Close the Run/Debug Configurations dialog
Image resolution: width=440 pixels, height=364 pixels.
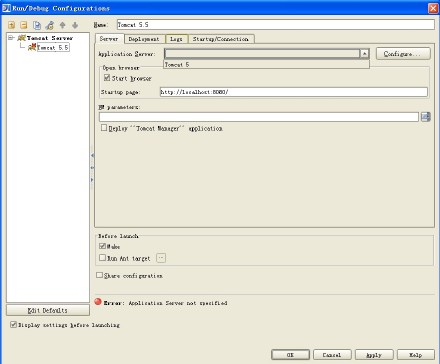coord(433,8)
